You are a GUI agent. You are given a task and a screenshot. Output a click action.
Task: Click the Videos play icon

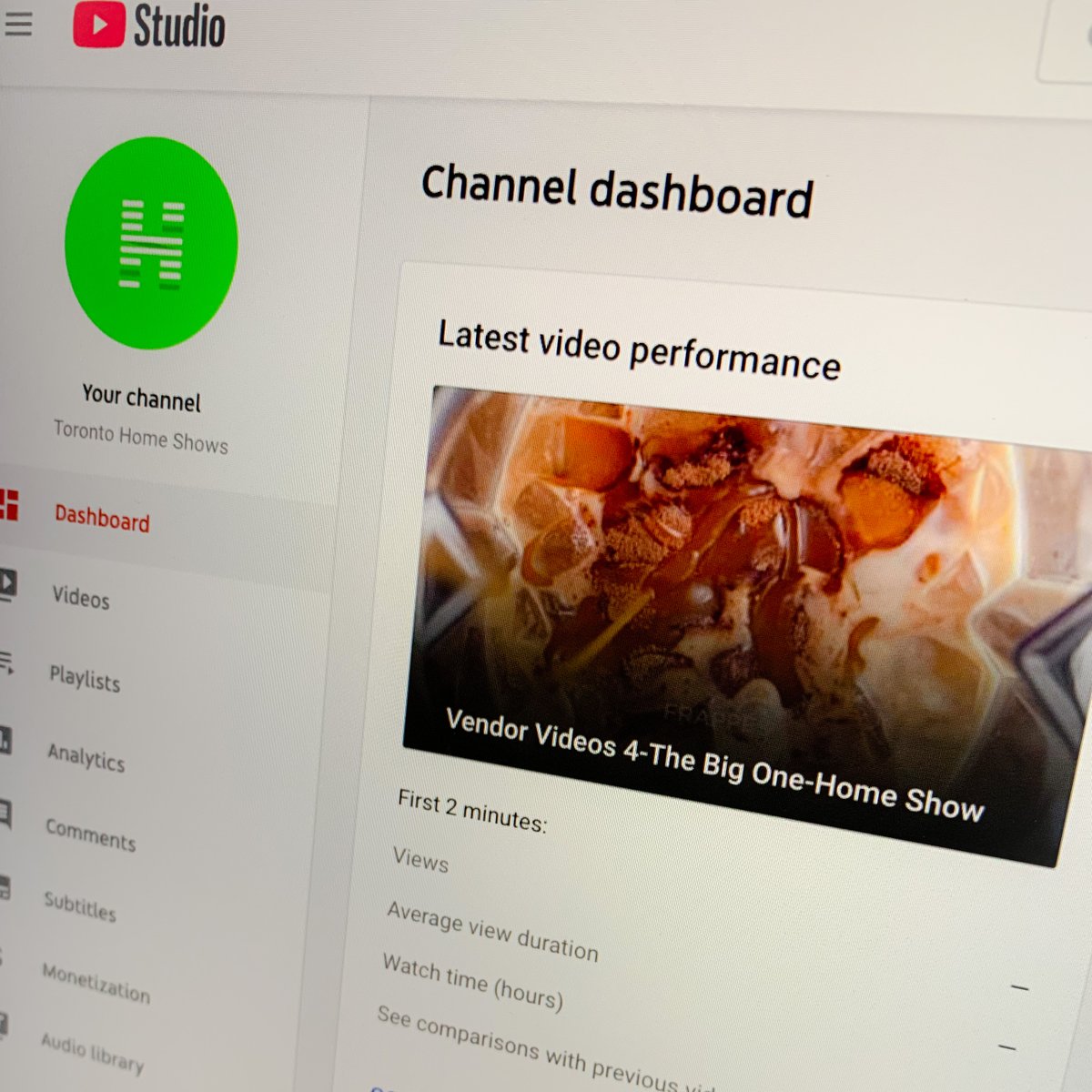(x=7, y=582)
